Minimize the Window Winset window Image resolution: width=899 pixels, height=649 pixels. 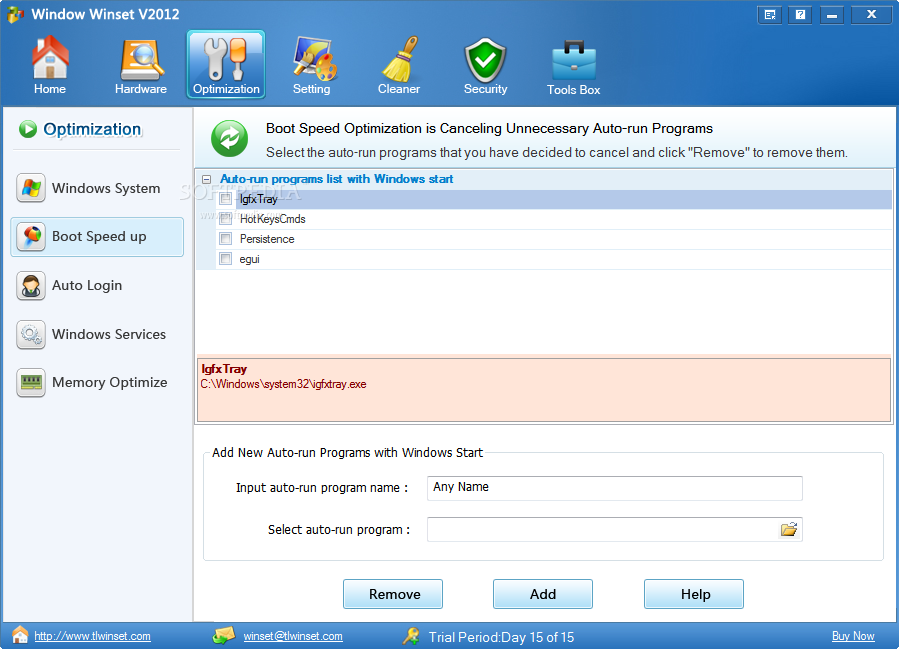pos(831,15)
